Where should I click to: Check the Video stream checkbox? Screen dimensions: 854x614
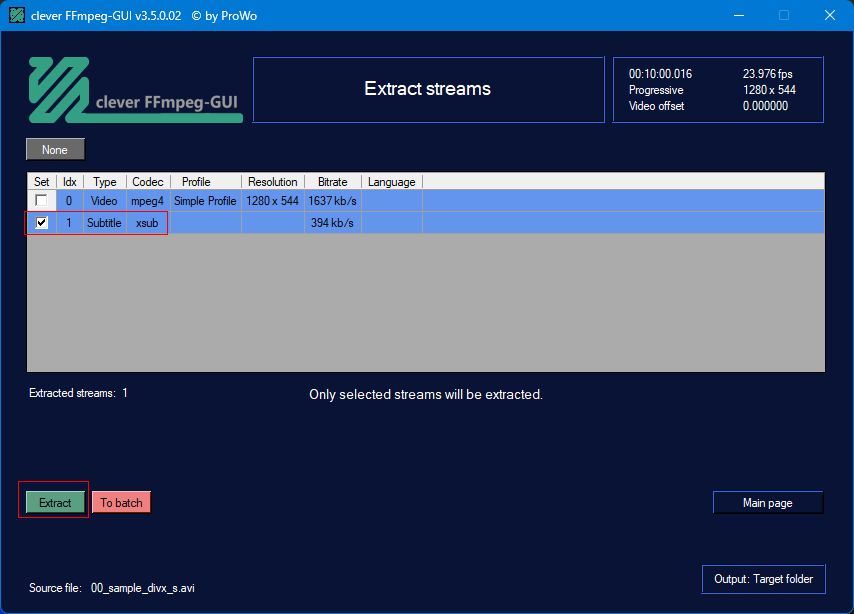[41, 200]
